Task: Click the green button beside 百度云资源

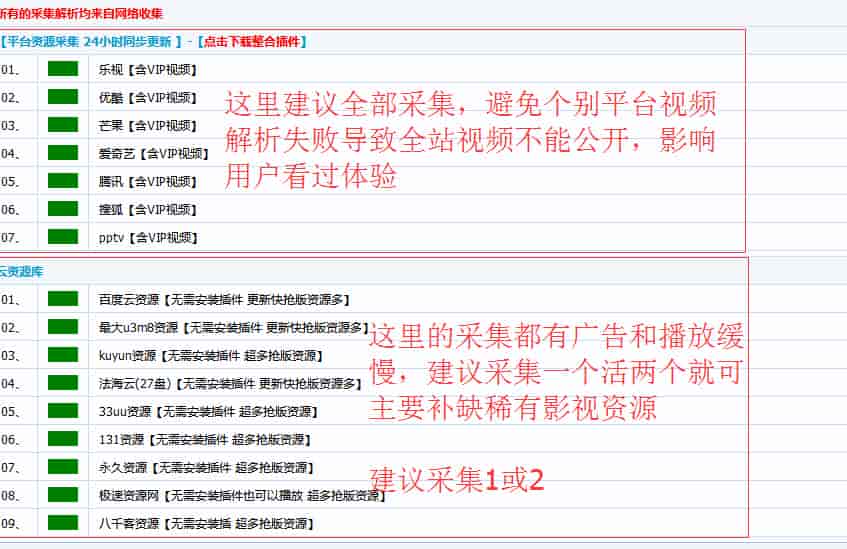Action: (x=63, y=299)
